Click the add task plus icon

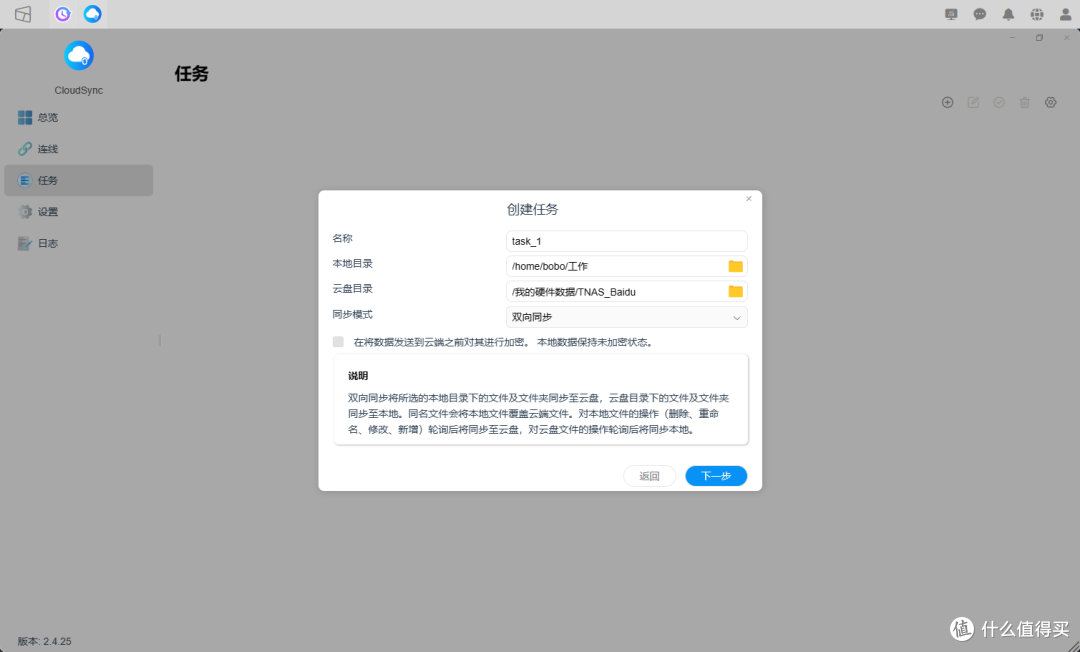click(x=948, y=103)
